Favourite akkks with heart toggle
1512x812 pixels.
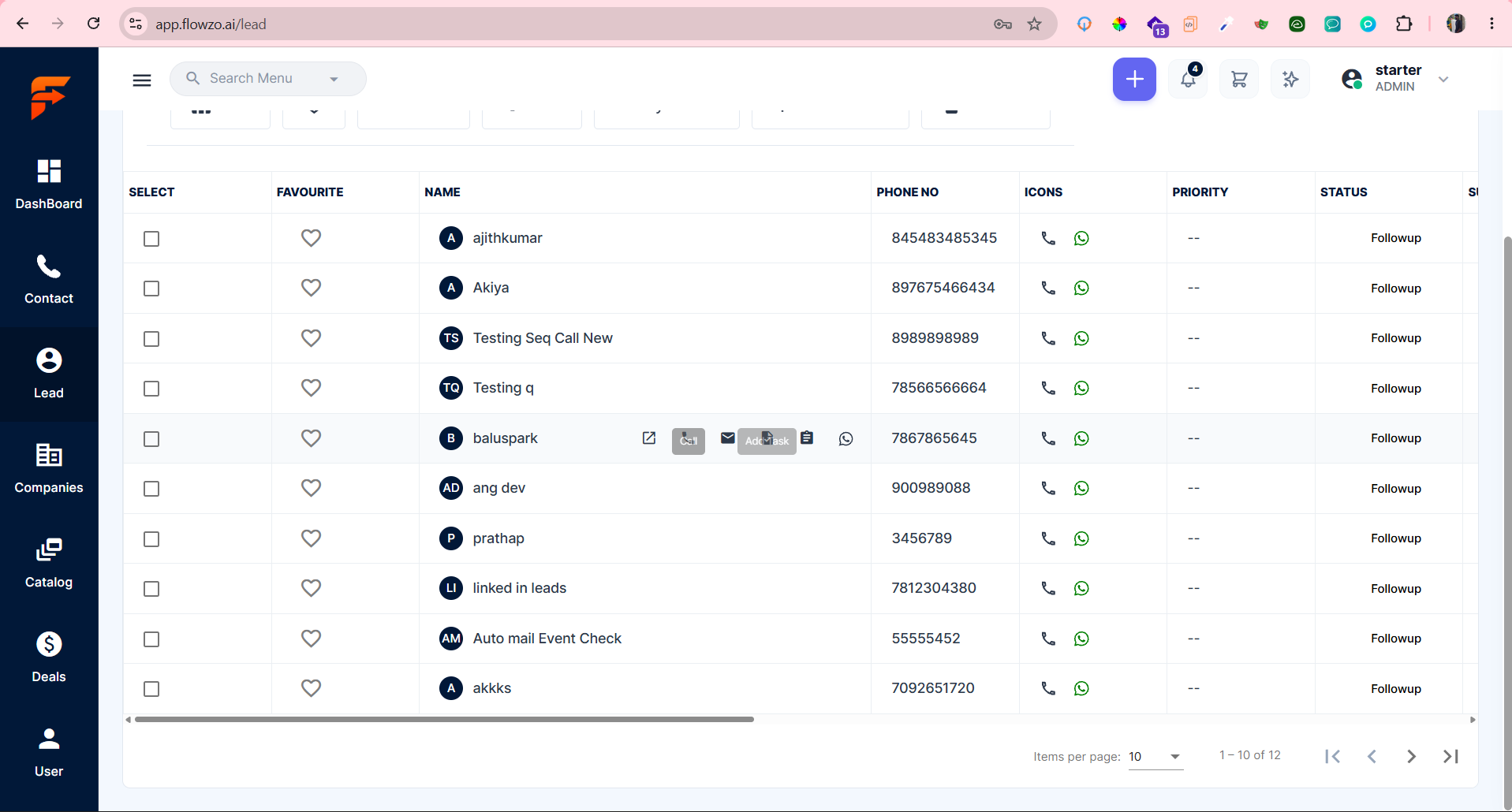(x=312, y=688)
